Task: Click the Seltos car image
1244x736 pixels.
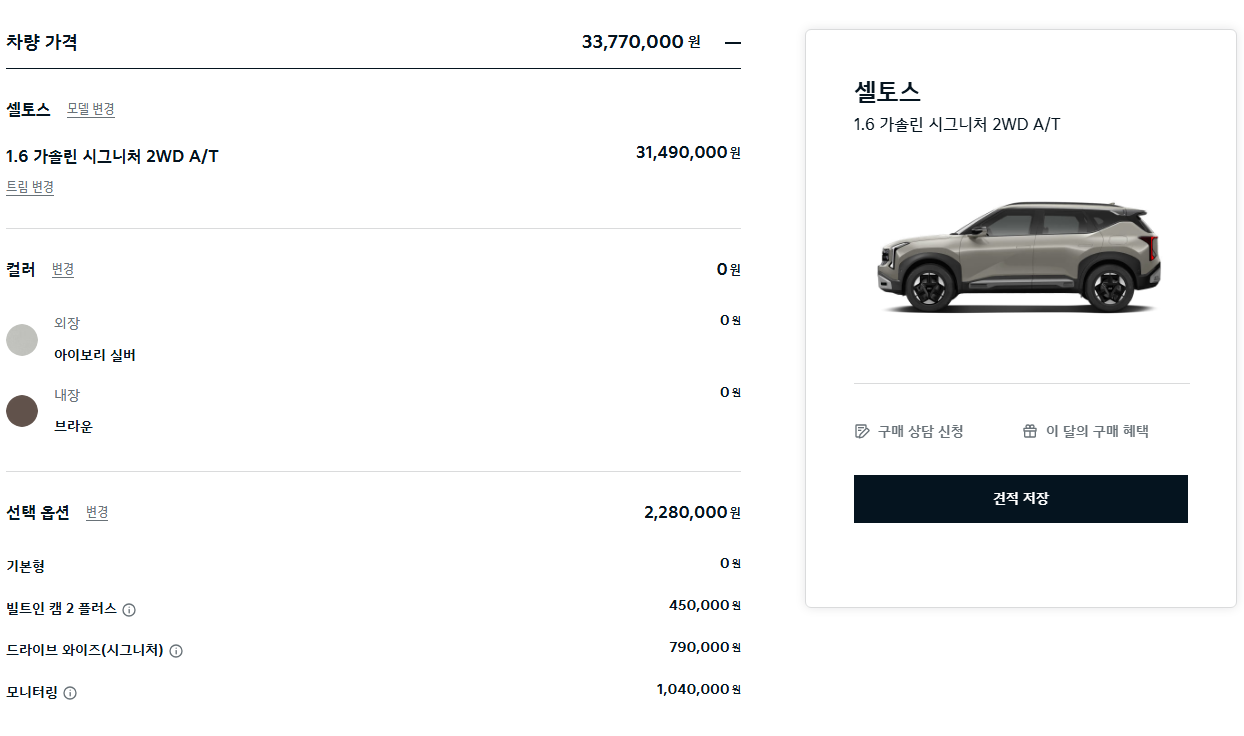Action: [1020, 257]
